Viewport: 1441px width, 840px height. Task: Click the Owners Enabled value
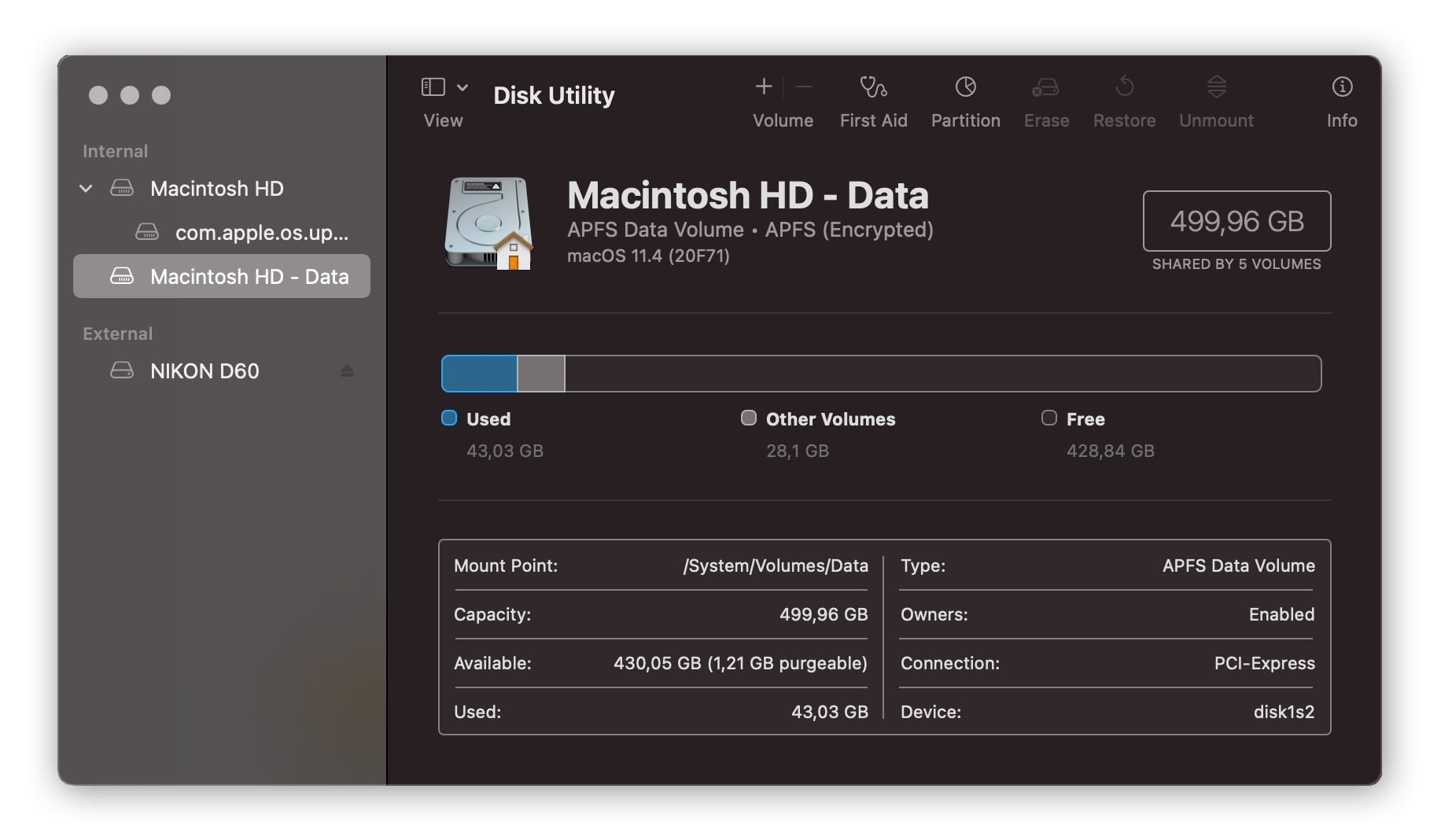coord(1281,614)
